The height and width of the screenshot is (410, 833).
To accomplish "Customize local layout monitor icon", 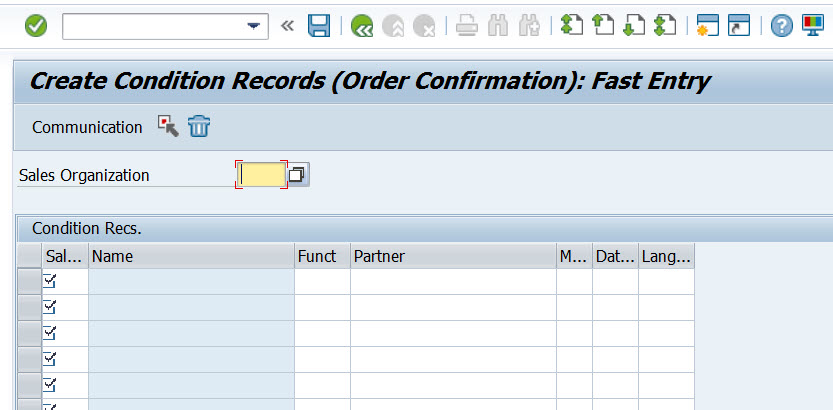I will pyautogui.click(x=812, y=25).
